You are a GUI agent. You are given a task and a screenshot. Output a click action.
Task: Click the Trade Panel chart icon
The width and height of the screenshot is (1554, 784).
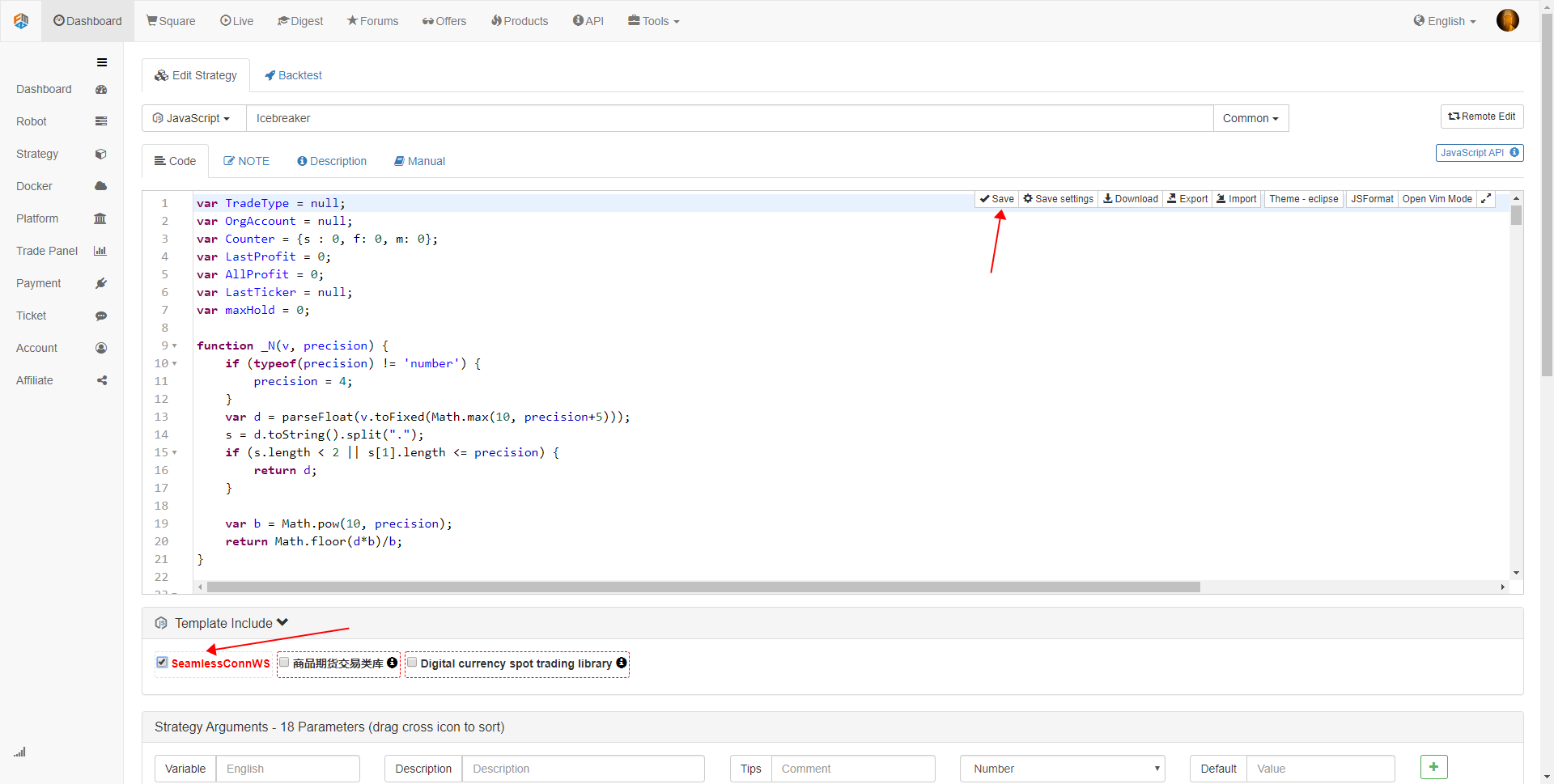click(x=100, y=251)
